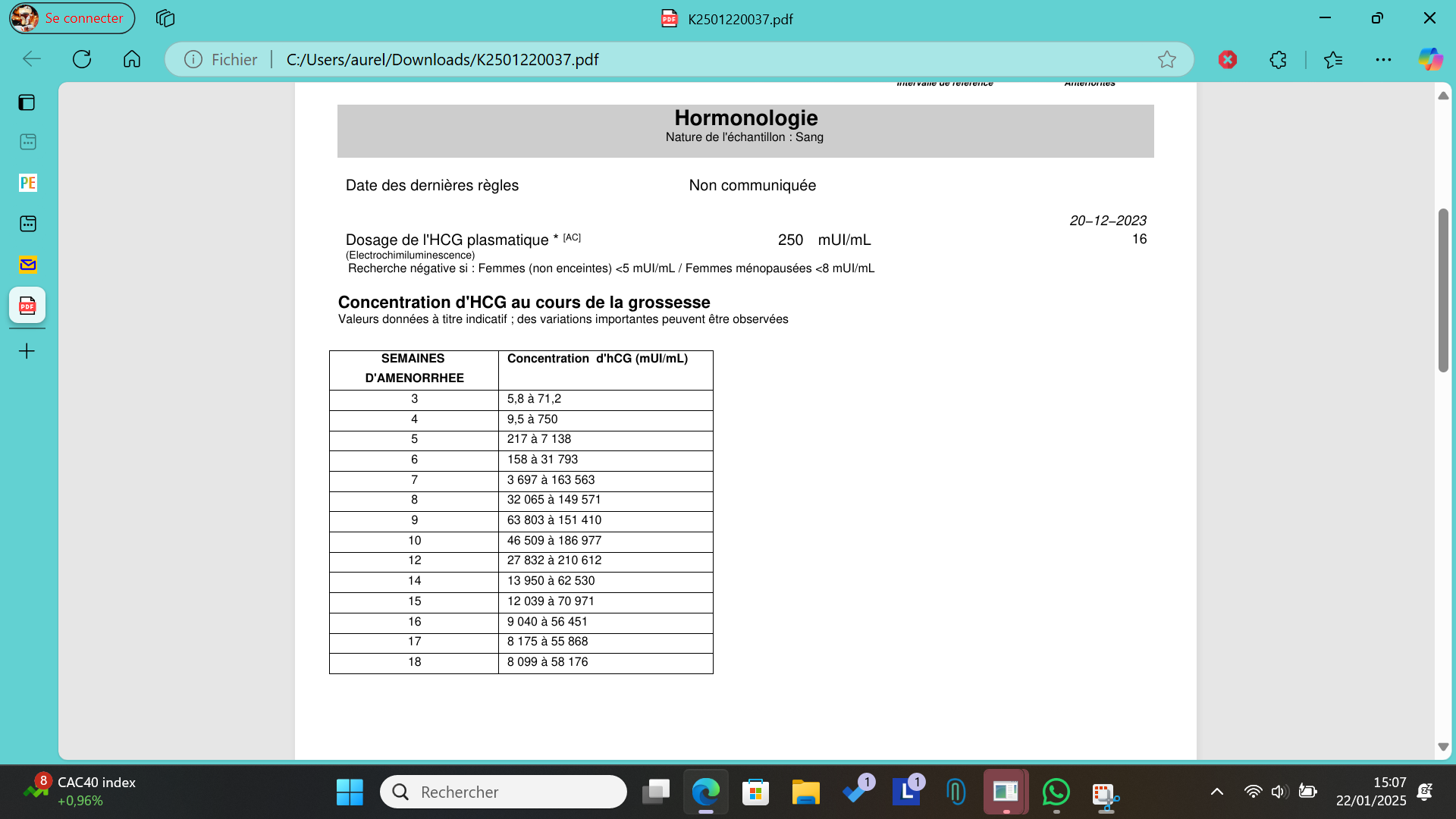Open Settings and more ellipsis menu
The height and width of the screenshot is (819, 1456).
[x=1383, y=59]
